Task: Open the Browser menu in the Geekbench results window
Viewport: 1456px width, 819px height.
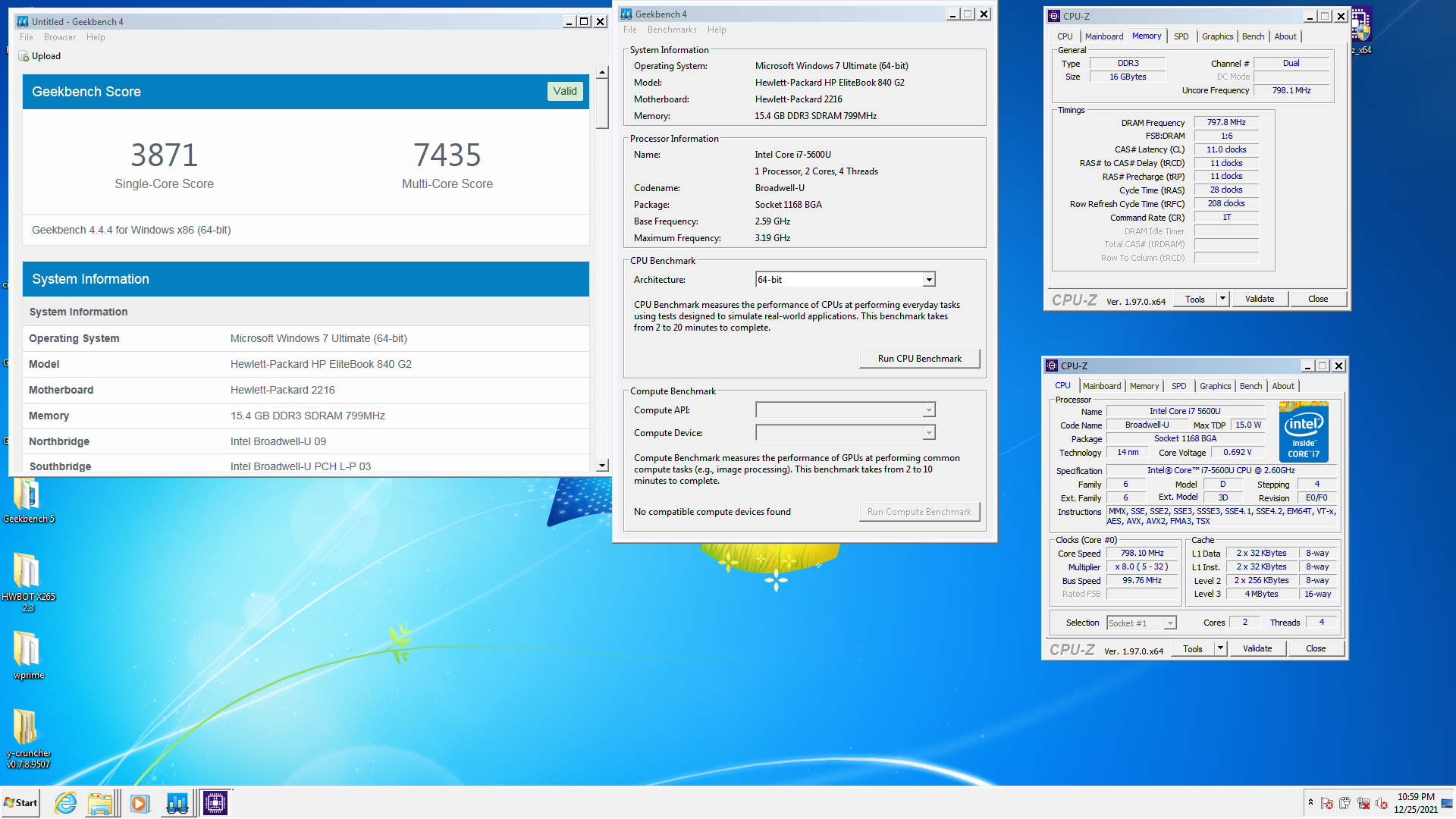Action: coord(60,37)
